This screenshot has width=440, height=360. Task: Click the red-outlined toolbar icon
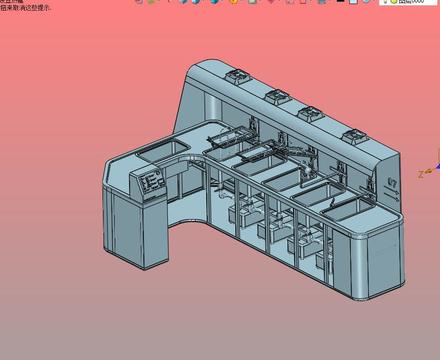[303, 1]
